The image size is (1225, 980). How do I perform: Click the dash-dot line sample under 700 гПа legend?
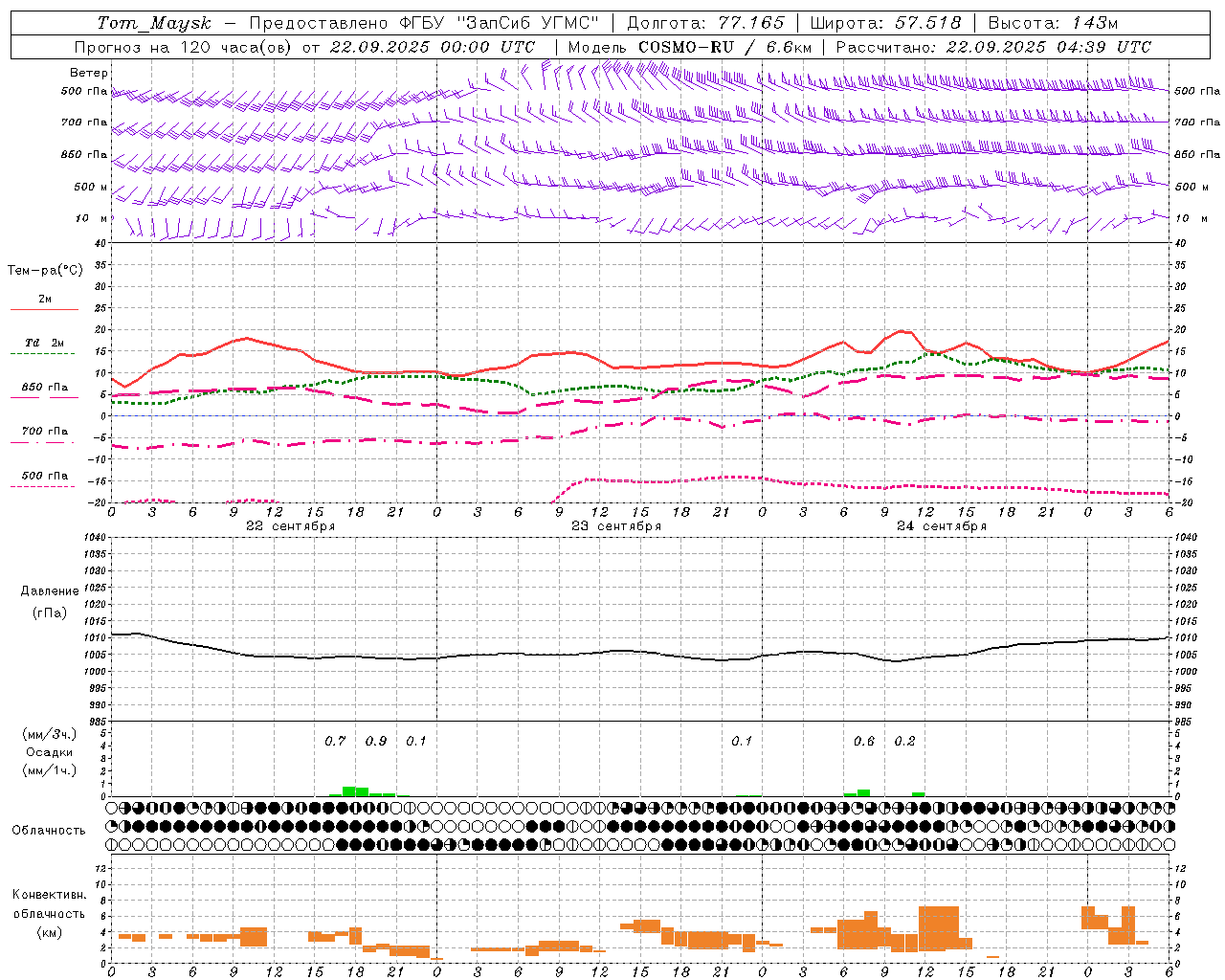(43, 443)
